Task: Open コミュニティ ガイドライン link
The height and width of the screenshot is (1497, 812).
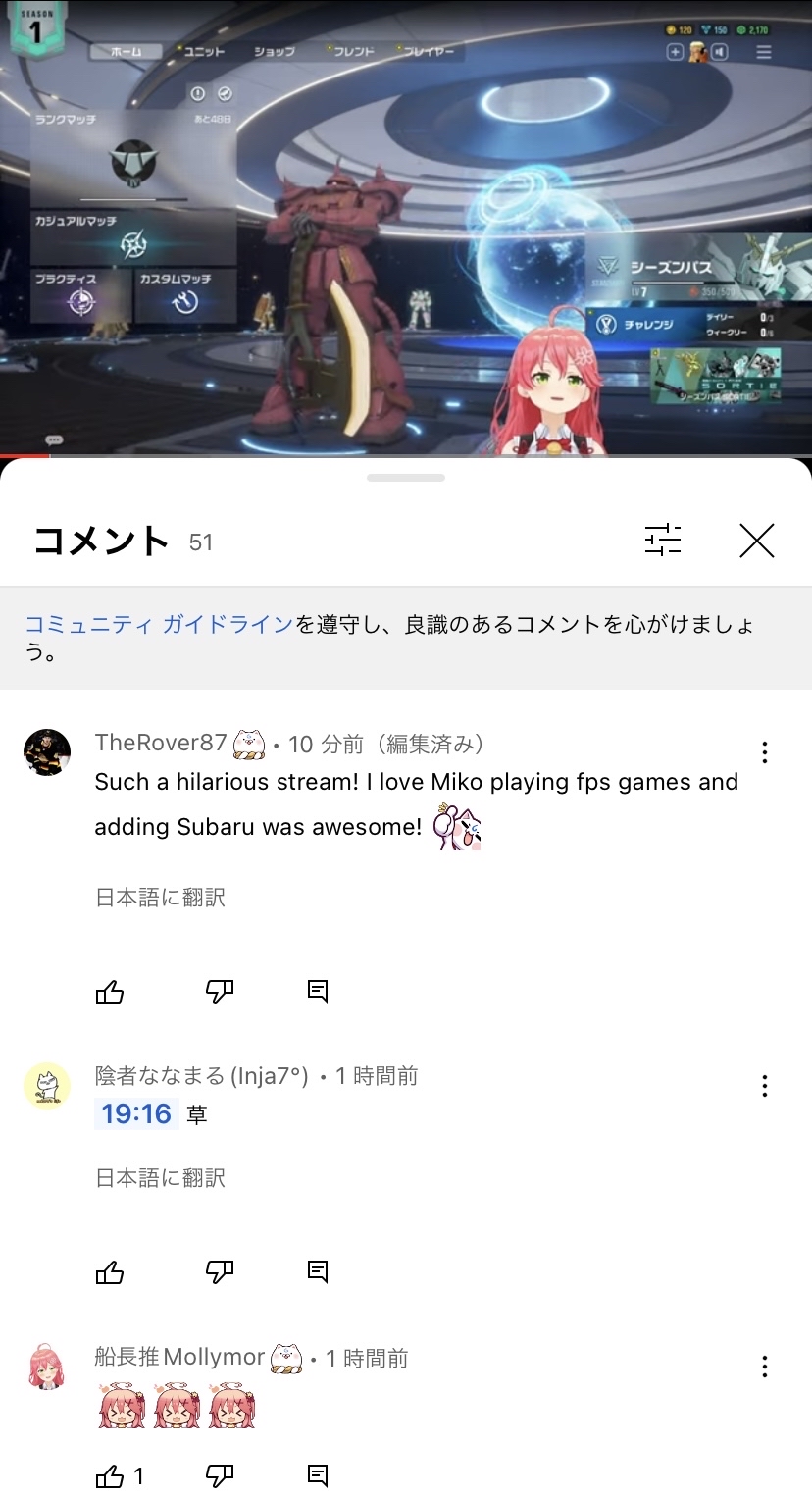Action: click(x=159, y=625)
